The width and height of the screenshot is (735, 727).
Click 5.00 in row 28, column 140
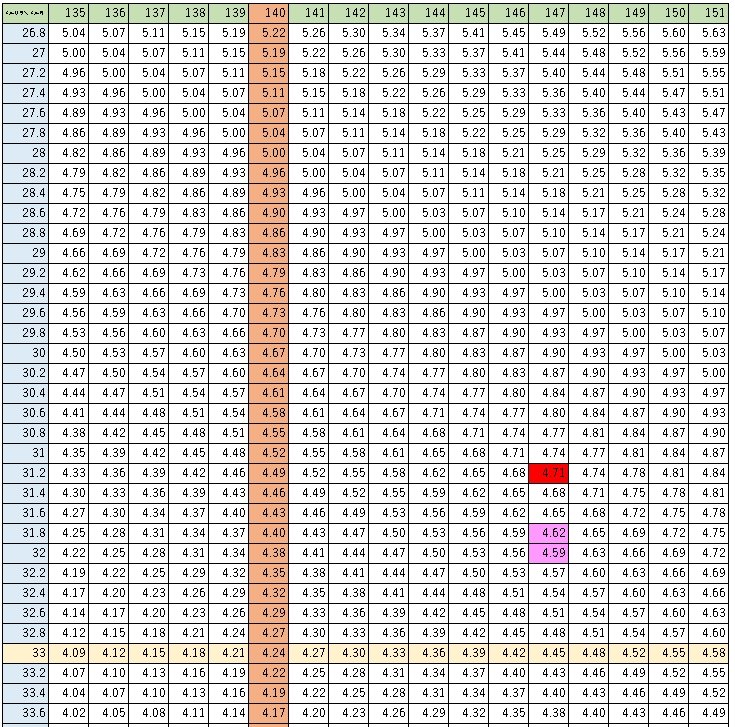269,153
